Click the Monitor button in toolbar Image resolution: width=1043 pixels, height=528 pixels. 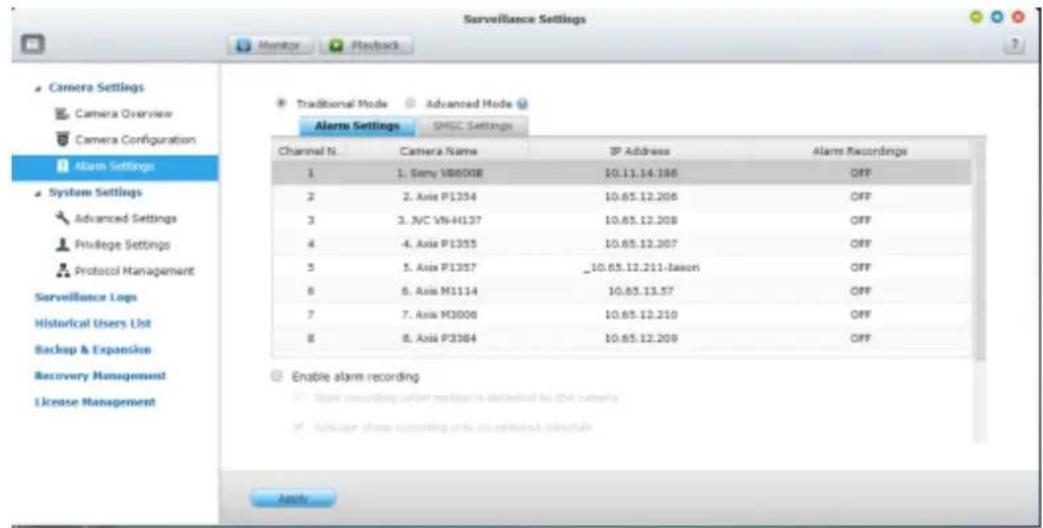click(x=273, y=46)
